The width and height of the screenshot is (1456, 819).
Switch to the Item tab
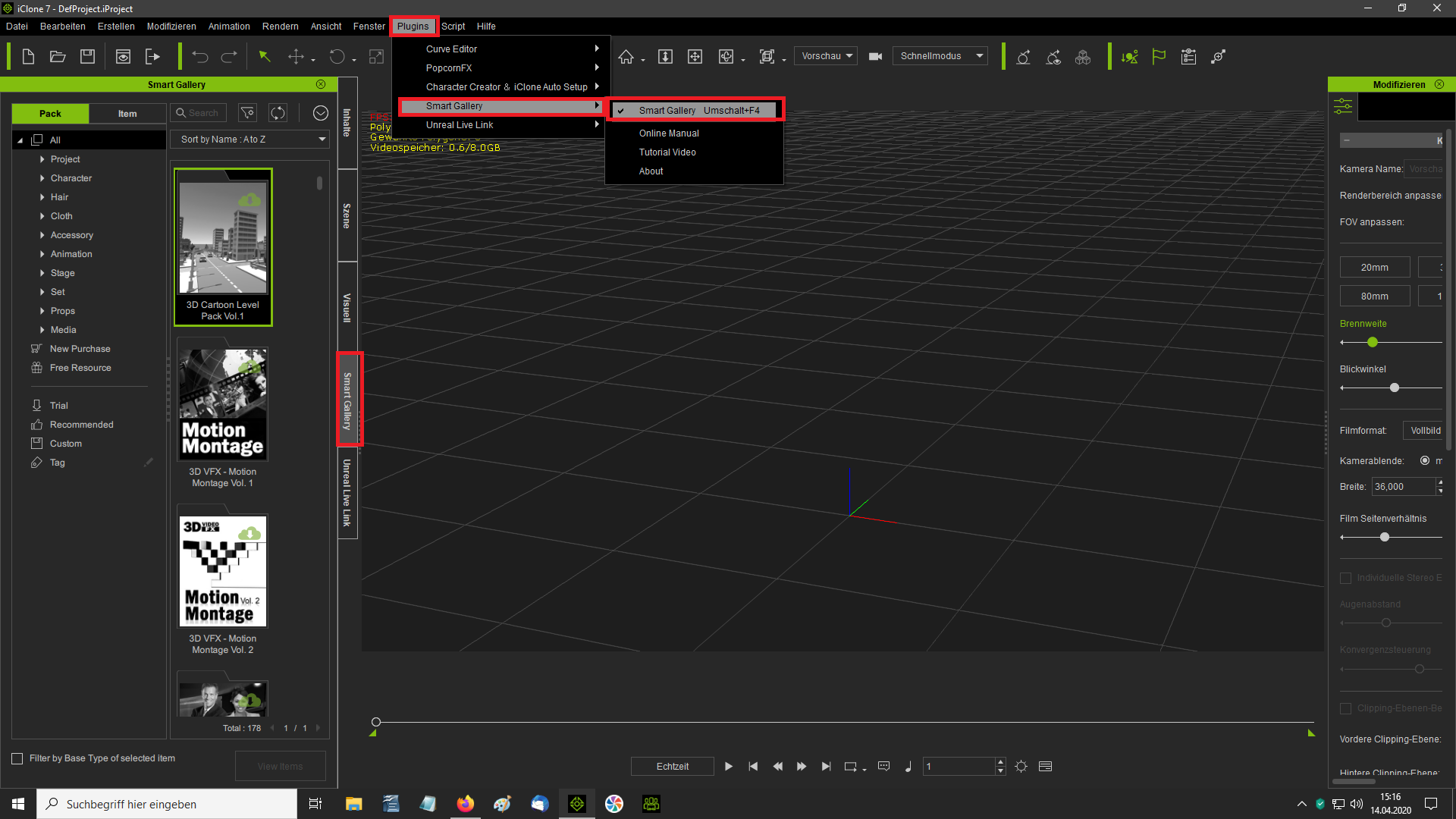click(x=127, y=114)
